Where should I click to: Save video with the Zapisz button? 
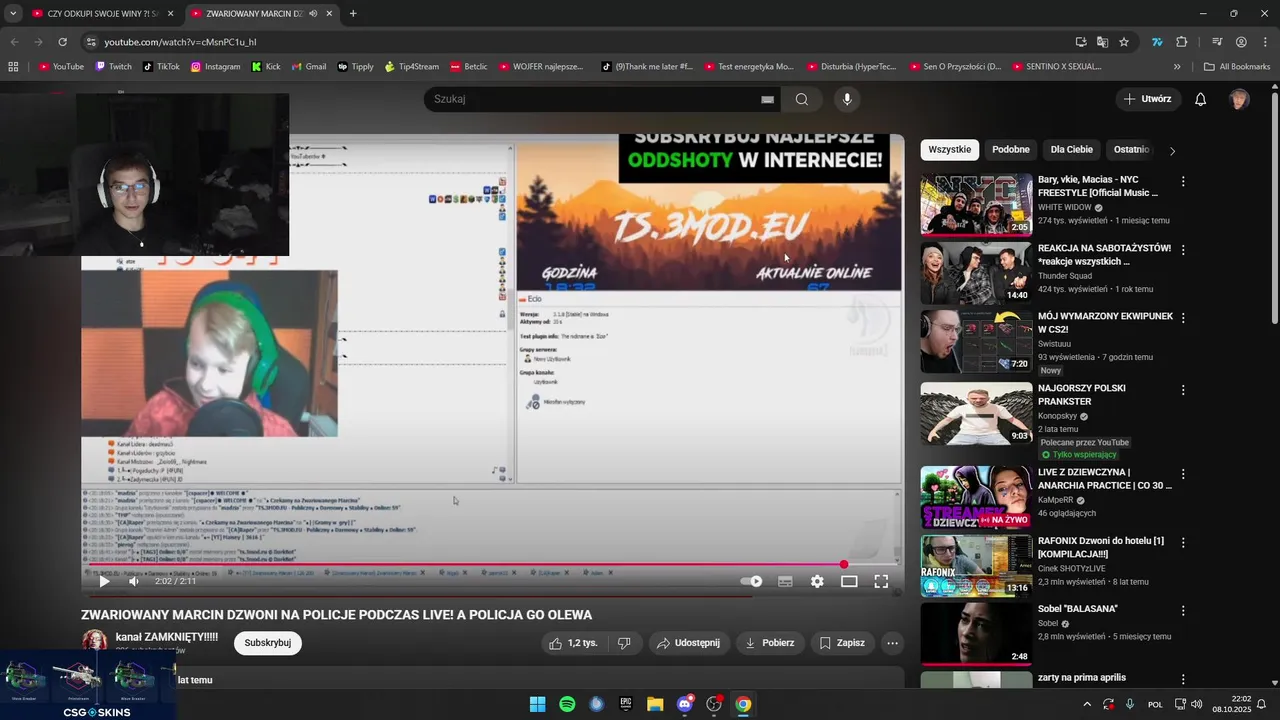842,643
